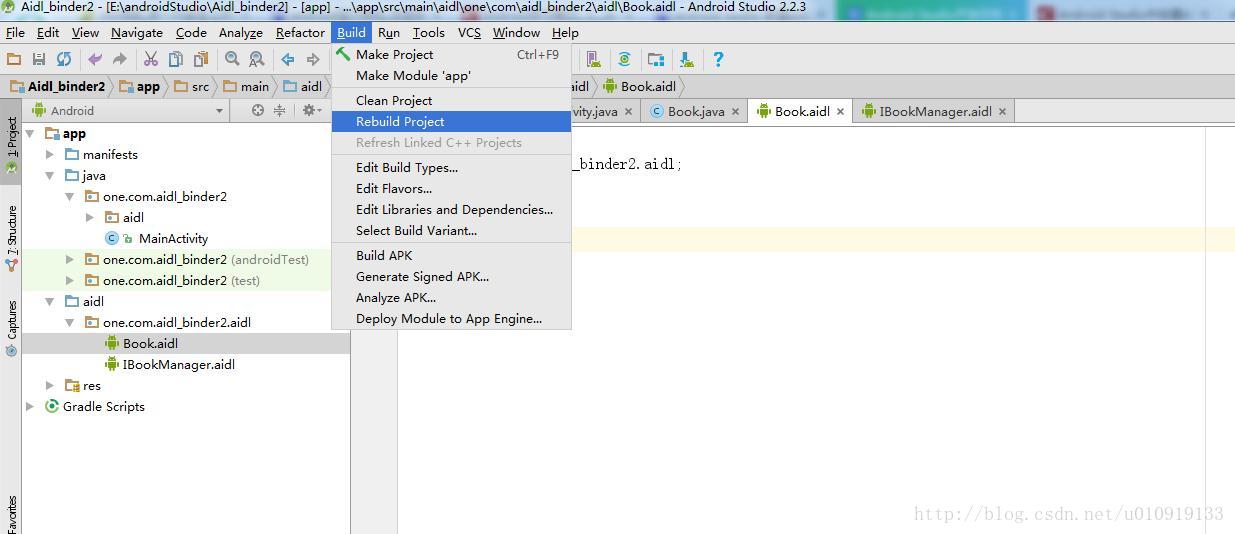Click the Sync Project with Gradle icon
1235x534 pixels.
coord(625,59)
